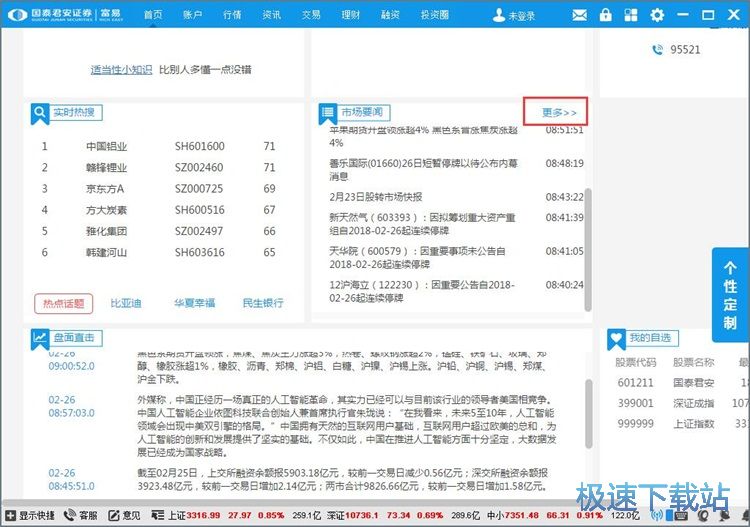Select 999999 上证指数 in watchlist

(682, 424)
